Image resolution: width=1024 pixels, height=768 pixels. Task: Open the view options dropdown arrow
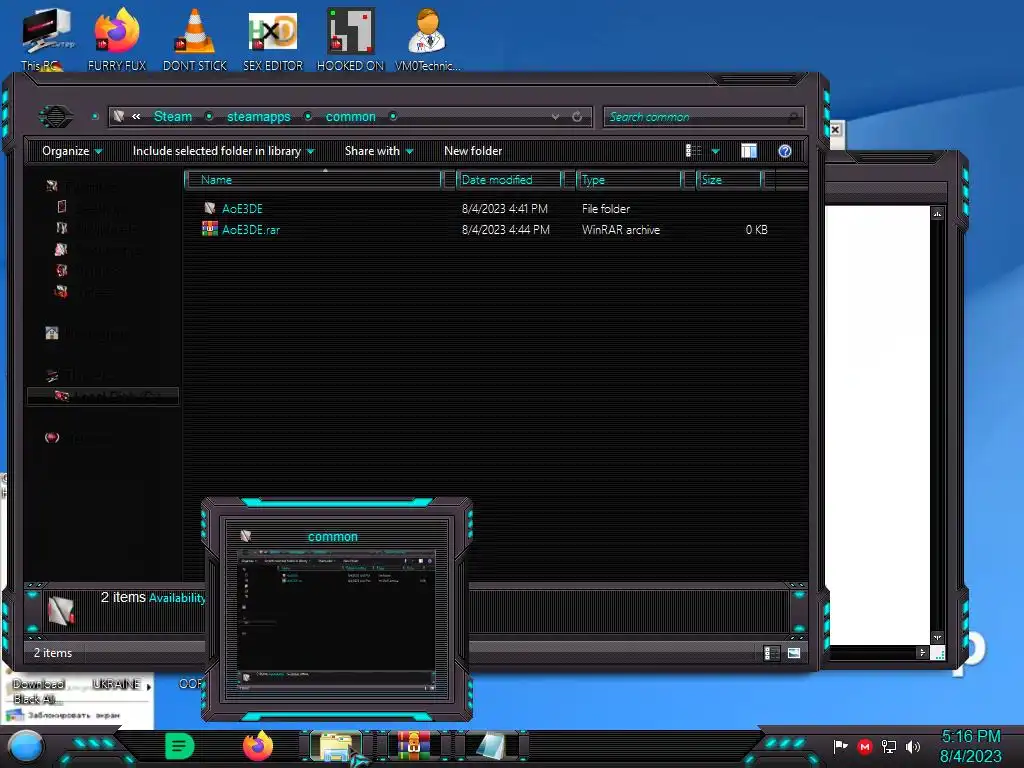[716, 152]
